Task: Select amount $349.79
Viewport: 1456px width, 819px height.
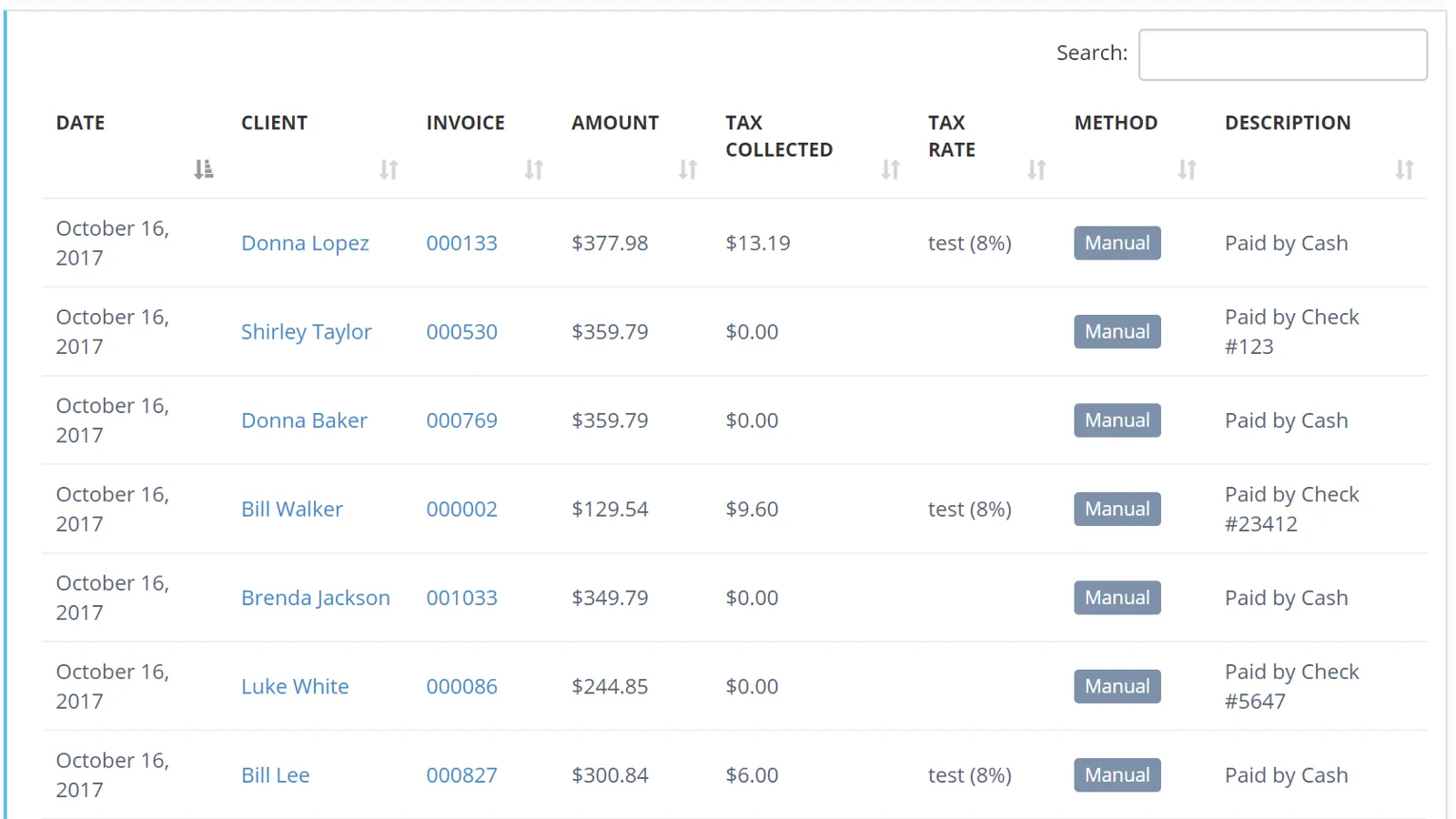Action: pos(610,598)
